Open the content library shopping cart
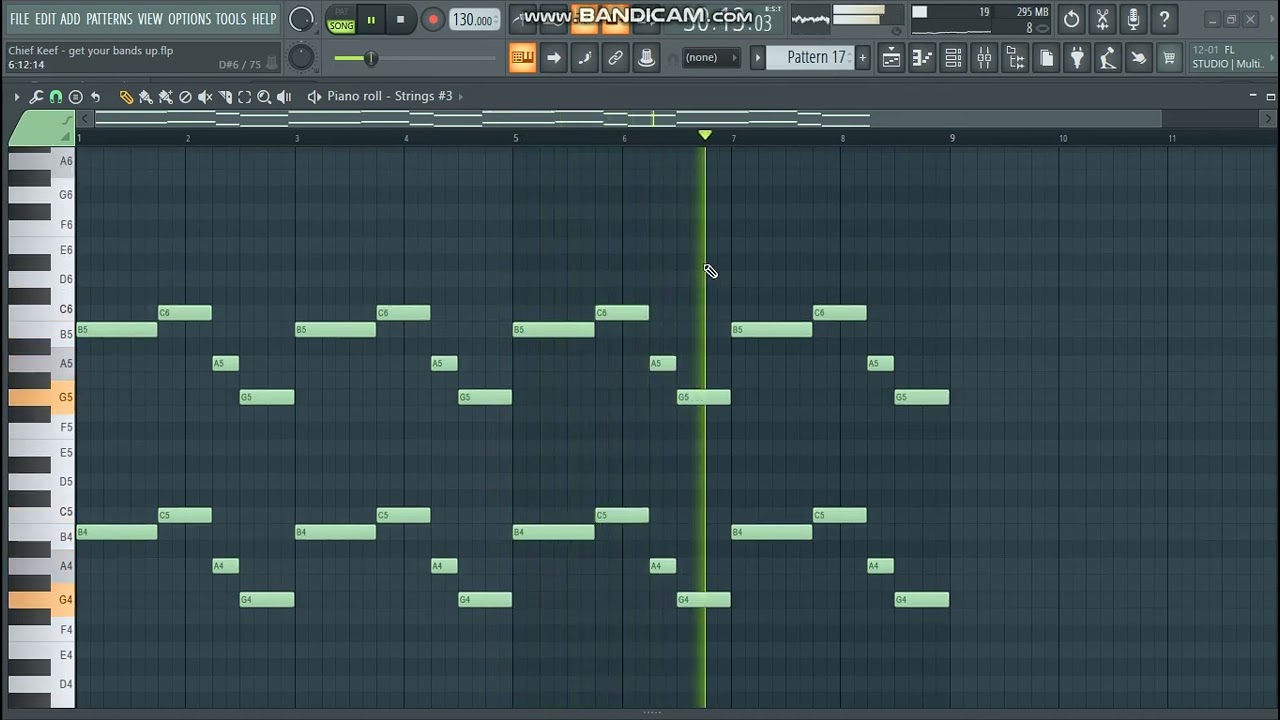Viewport: 1280px width, 720px height. (x=1169, y=58)
